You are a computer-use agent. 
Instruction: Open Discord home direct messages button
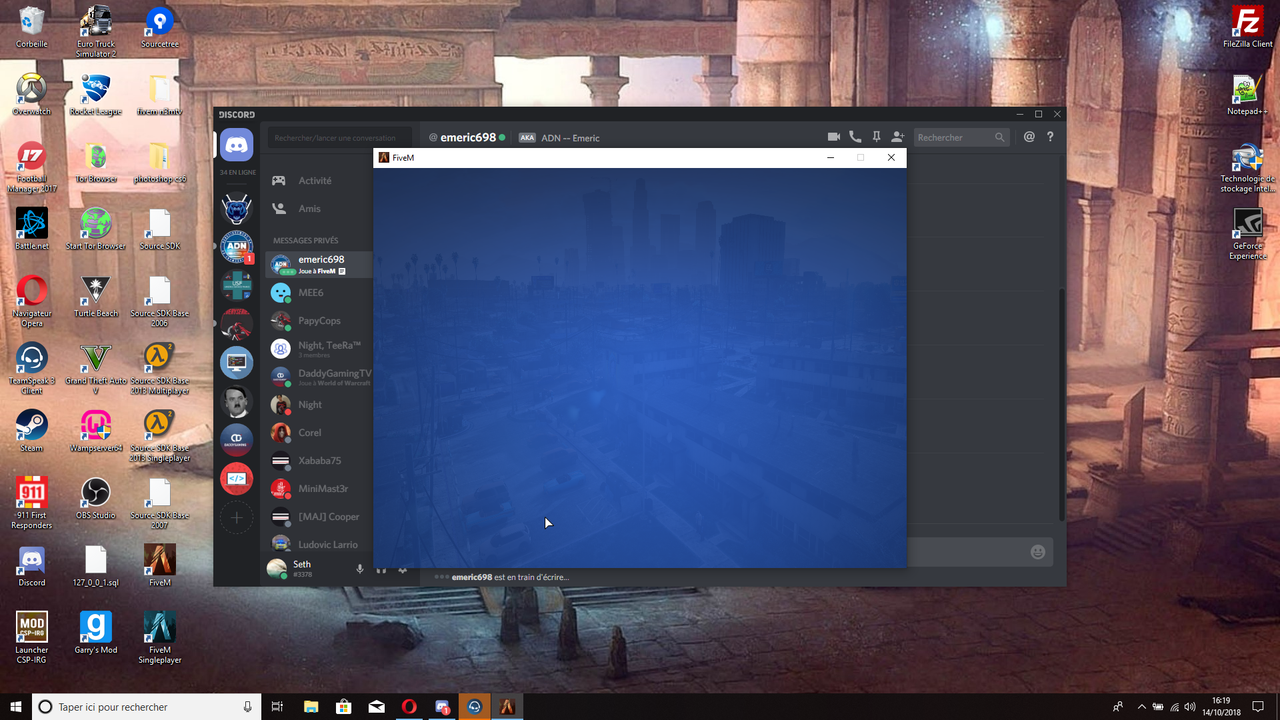[237, 146]
